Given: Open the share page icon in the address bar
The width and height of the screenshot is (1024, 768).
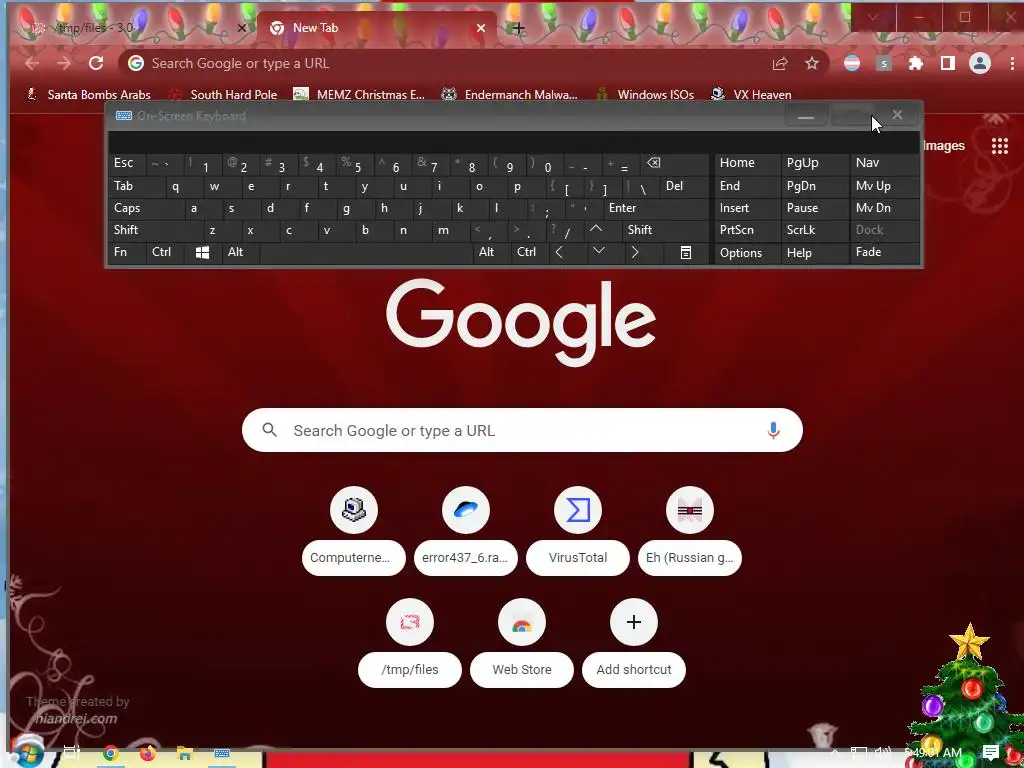Looking at the screenshot, I should [x=780, y=63].
